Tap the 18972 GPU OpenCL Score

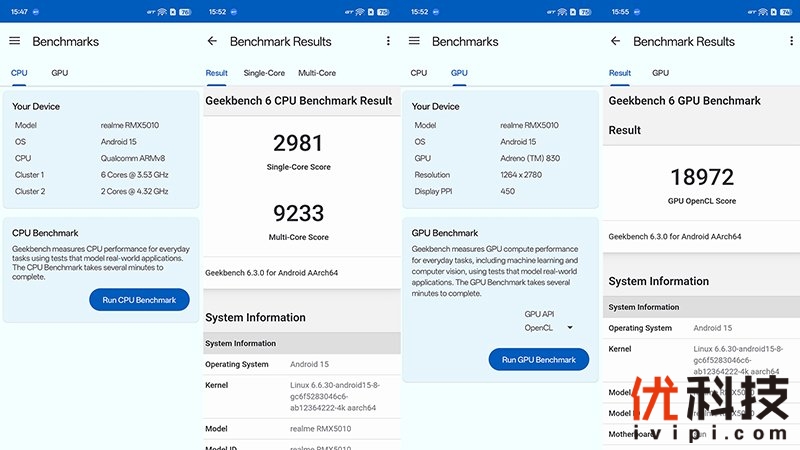pos(702,177)
